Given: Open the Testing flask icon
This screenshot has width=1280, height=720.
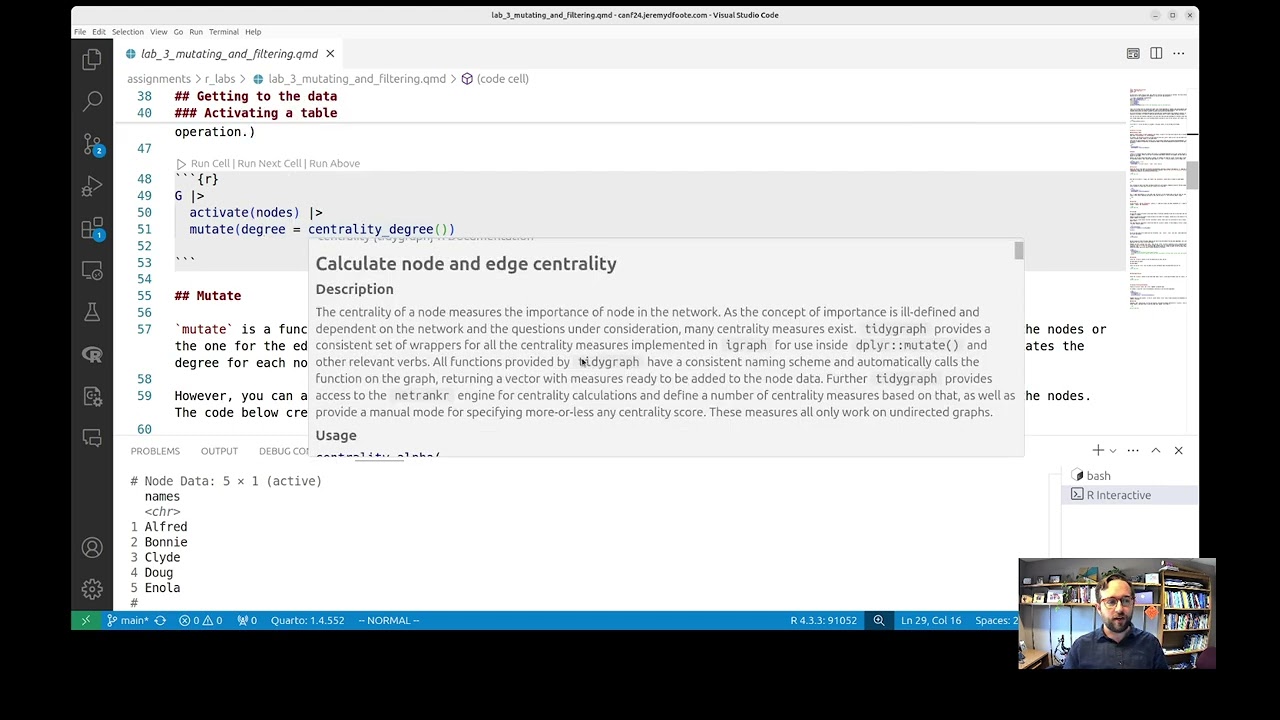Looking at the screenshot, I should coord(92,313).
